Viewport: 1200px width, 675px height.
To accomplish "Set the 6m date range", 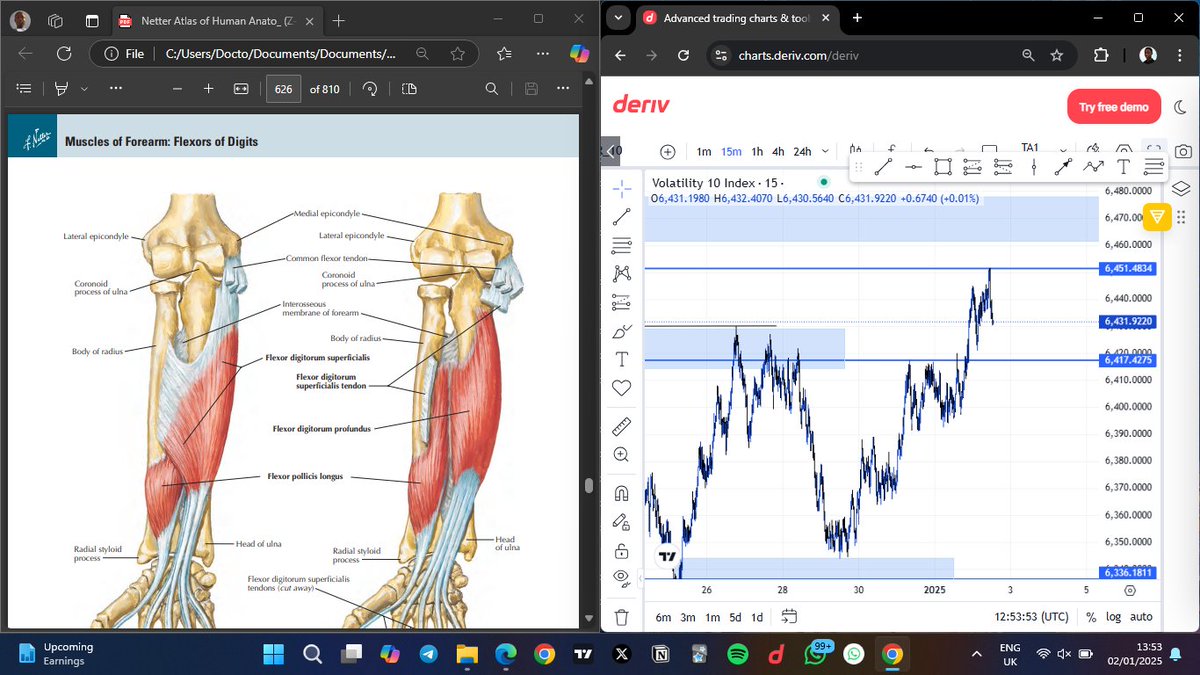I will pos(663,617).
